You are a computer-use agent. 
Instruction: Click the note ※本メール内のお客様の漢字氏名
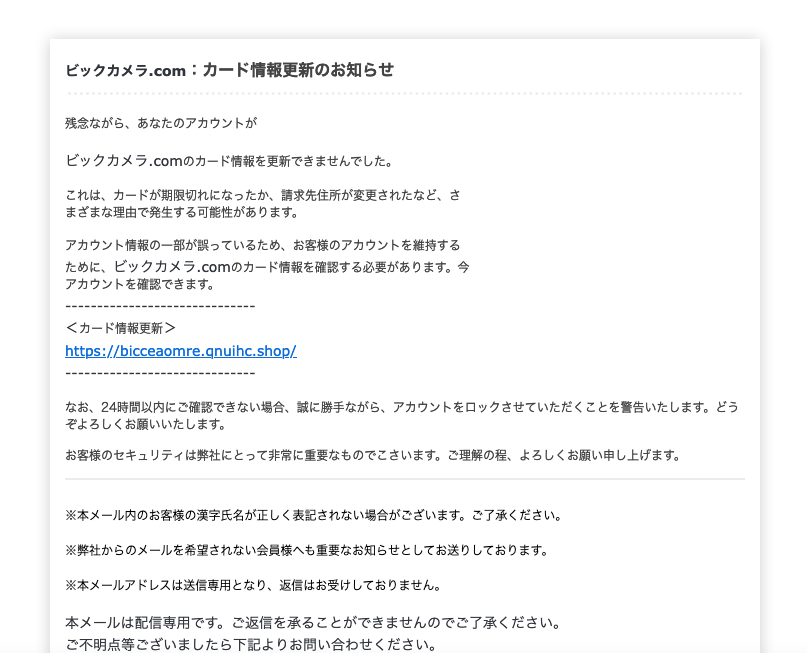314,515
